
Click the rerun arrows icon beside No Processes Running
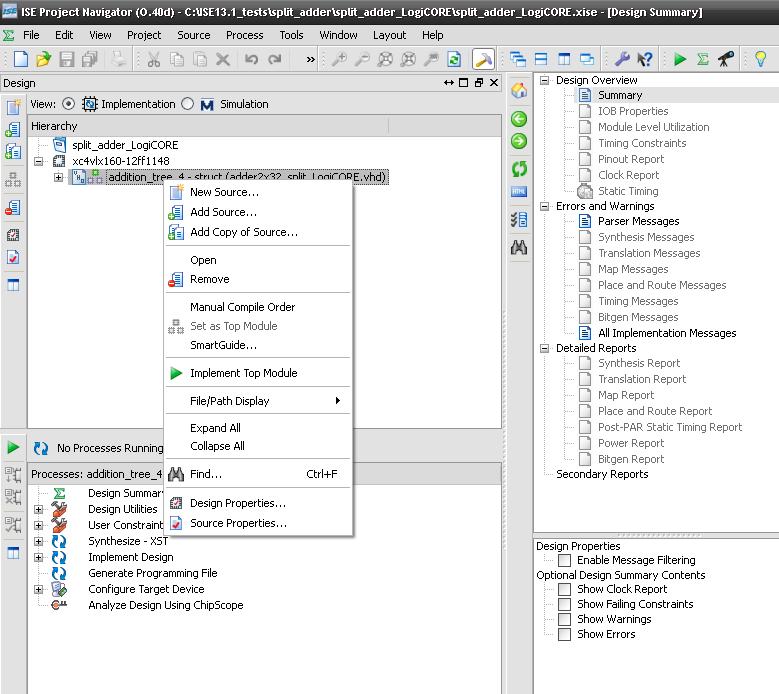pyautogui.click(x=41, y=449)
